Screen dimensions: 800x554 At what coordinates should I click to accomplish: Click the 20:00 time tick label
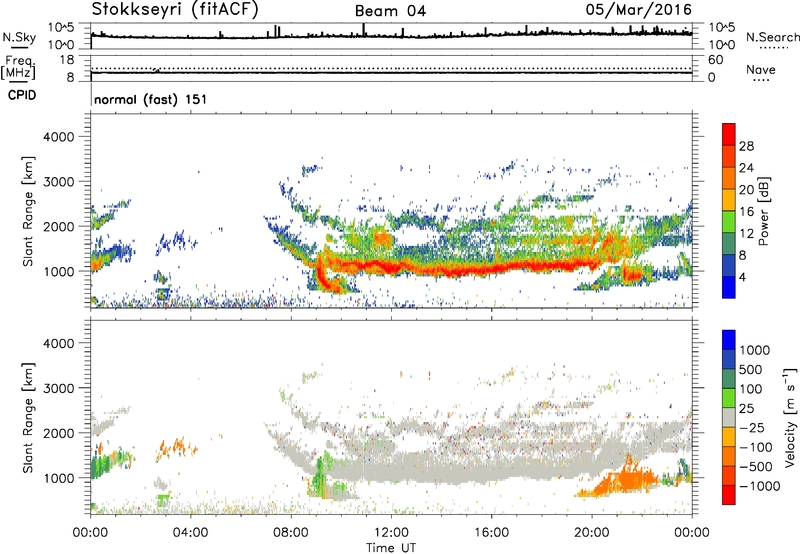[x=592, y=533]
